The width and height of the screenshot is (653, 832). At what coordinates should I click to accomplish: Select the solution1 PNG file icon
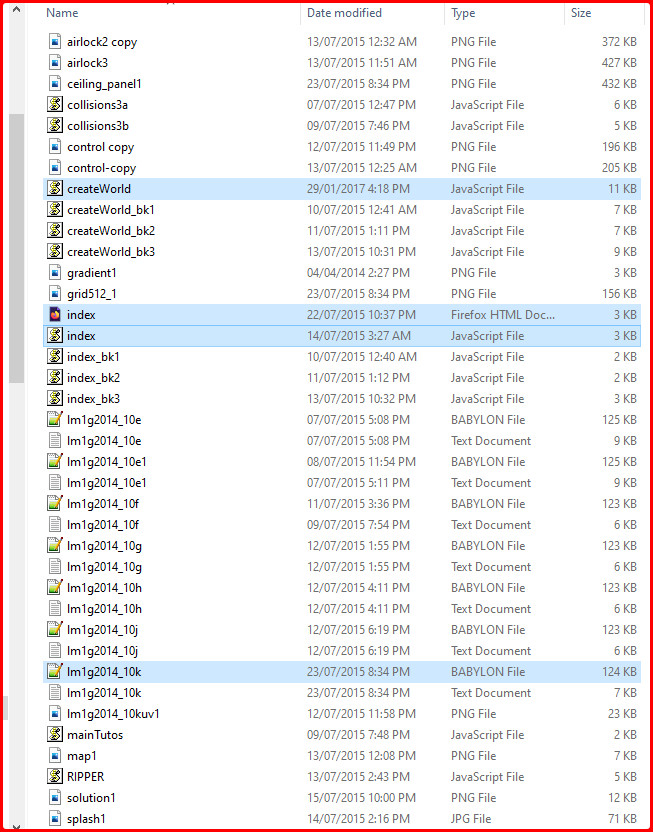tap(55, 798)
